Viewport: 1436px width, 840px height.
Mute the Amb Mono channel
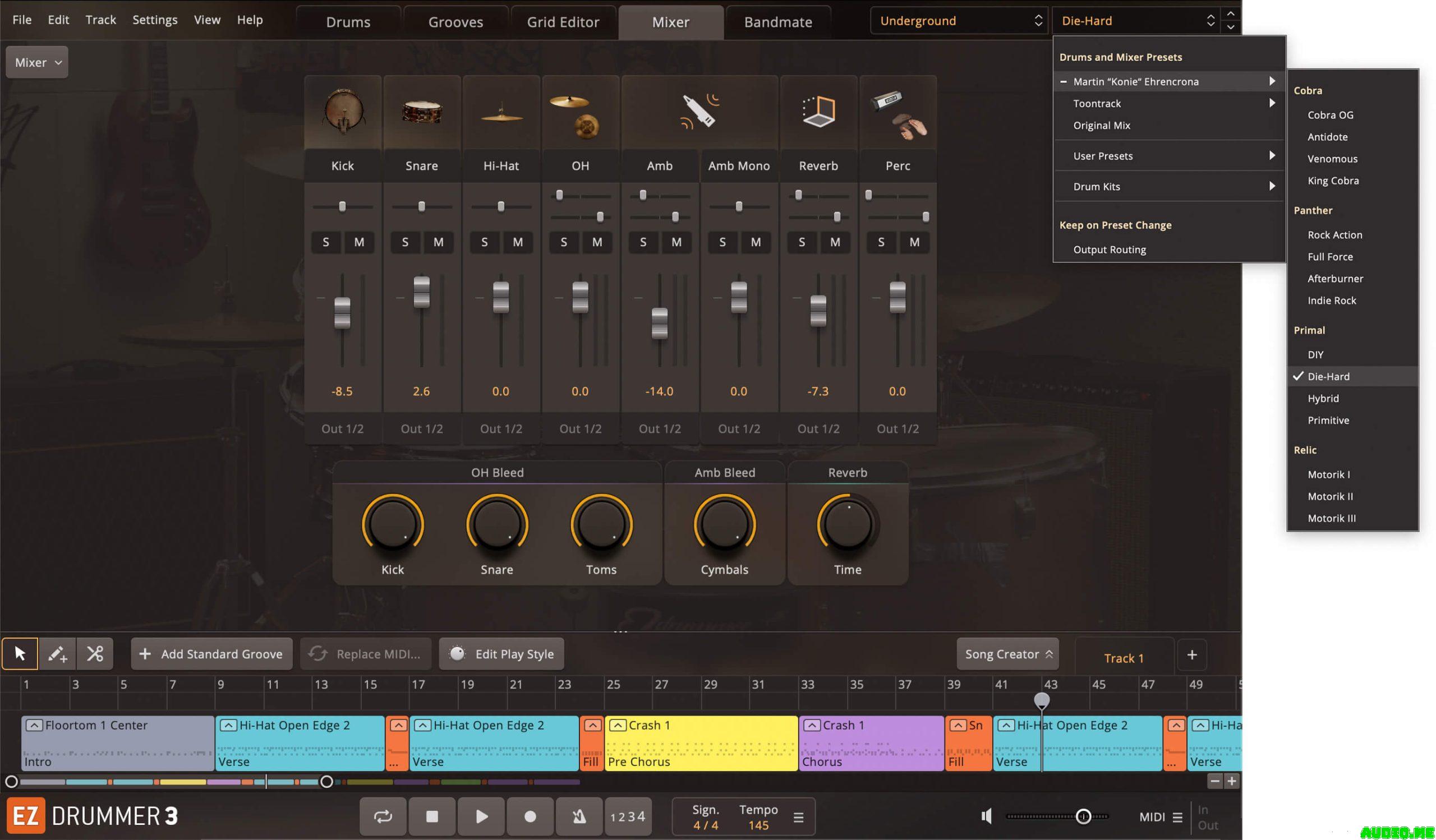pos(756,242)
